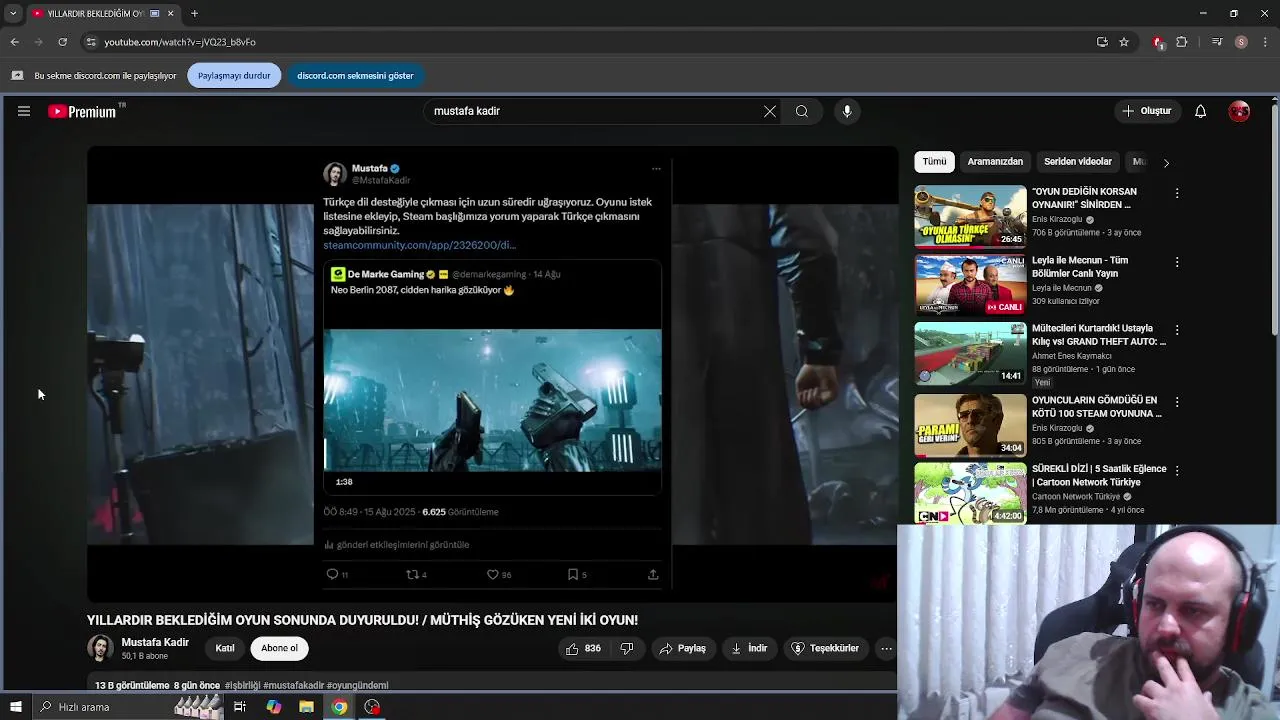Click 'Katıl' join button
The height and width of the screenshot is (720, 1280).
click(225, 648)
